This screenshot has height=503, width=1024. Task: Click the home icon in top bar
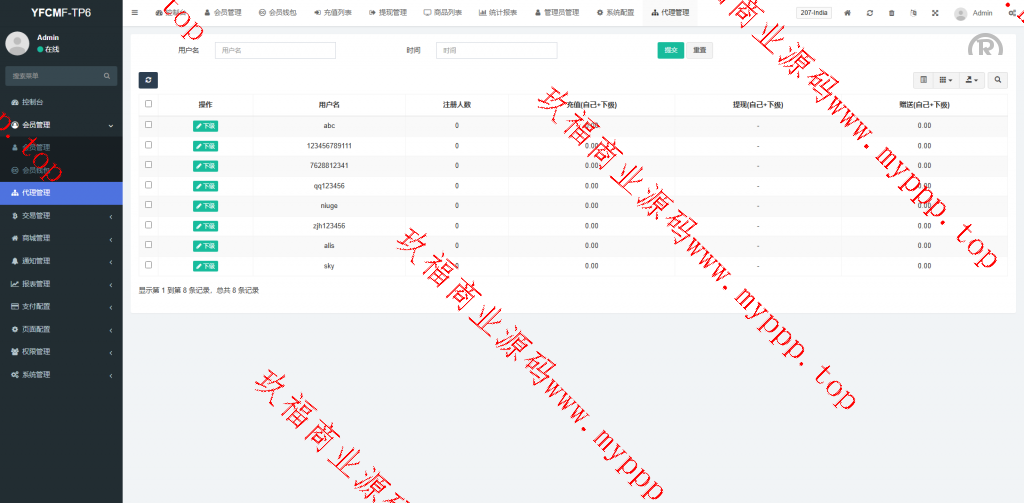(x=848, y=13)
